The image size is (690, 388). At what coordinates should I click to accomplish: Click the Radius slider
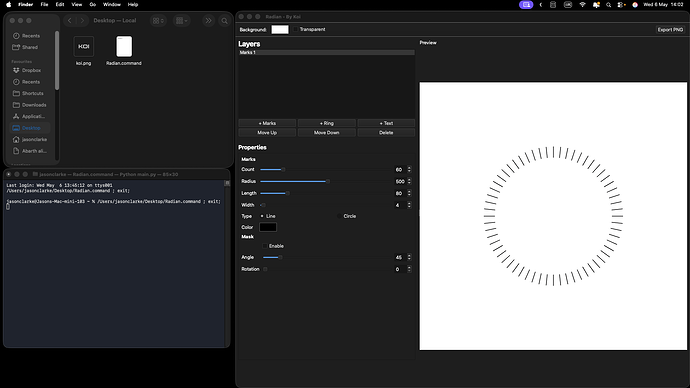326,181
